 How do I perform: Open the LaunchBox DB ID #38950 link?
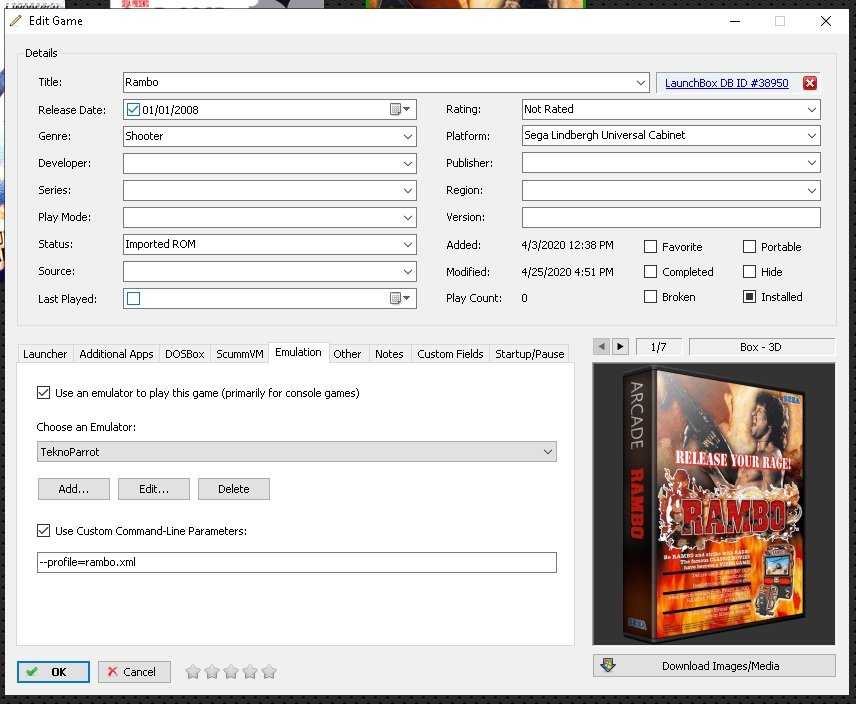pos(727,83)
